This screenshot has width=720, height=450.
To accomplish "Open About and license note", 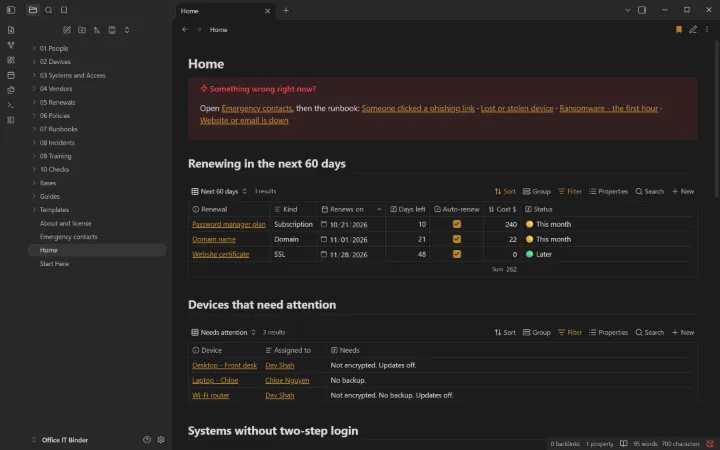I will point(65,223).
